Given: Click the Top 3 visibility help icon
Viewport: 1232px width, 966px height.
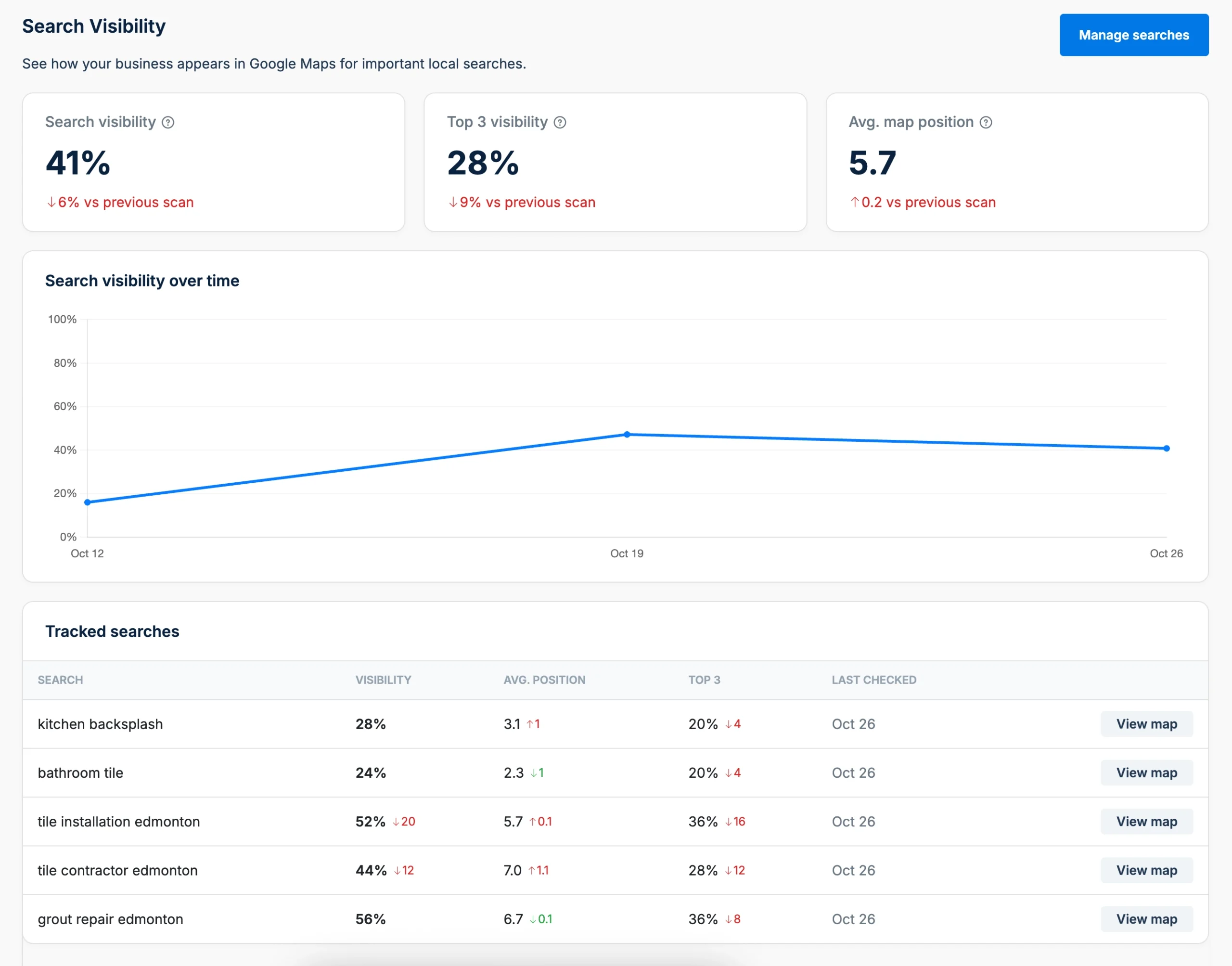Looking at the screenshot, I should [560, 122].
